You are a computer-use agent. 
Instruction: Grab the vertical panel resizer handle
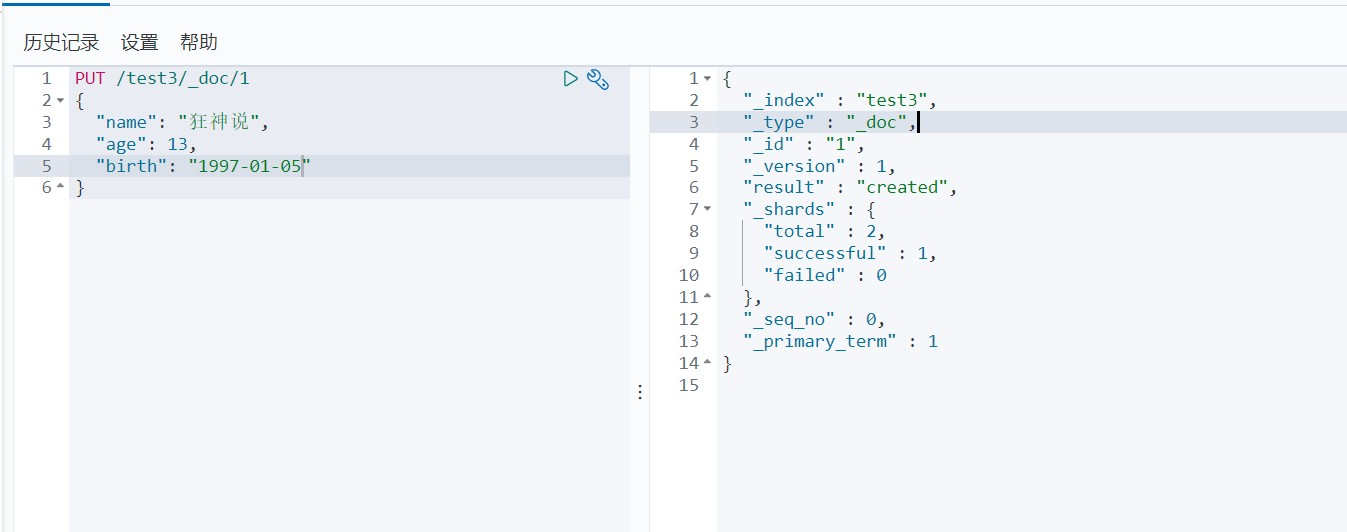640,393
